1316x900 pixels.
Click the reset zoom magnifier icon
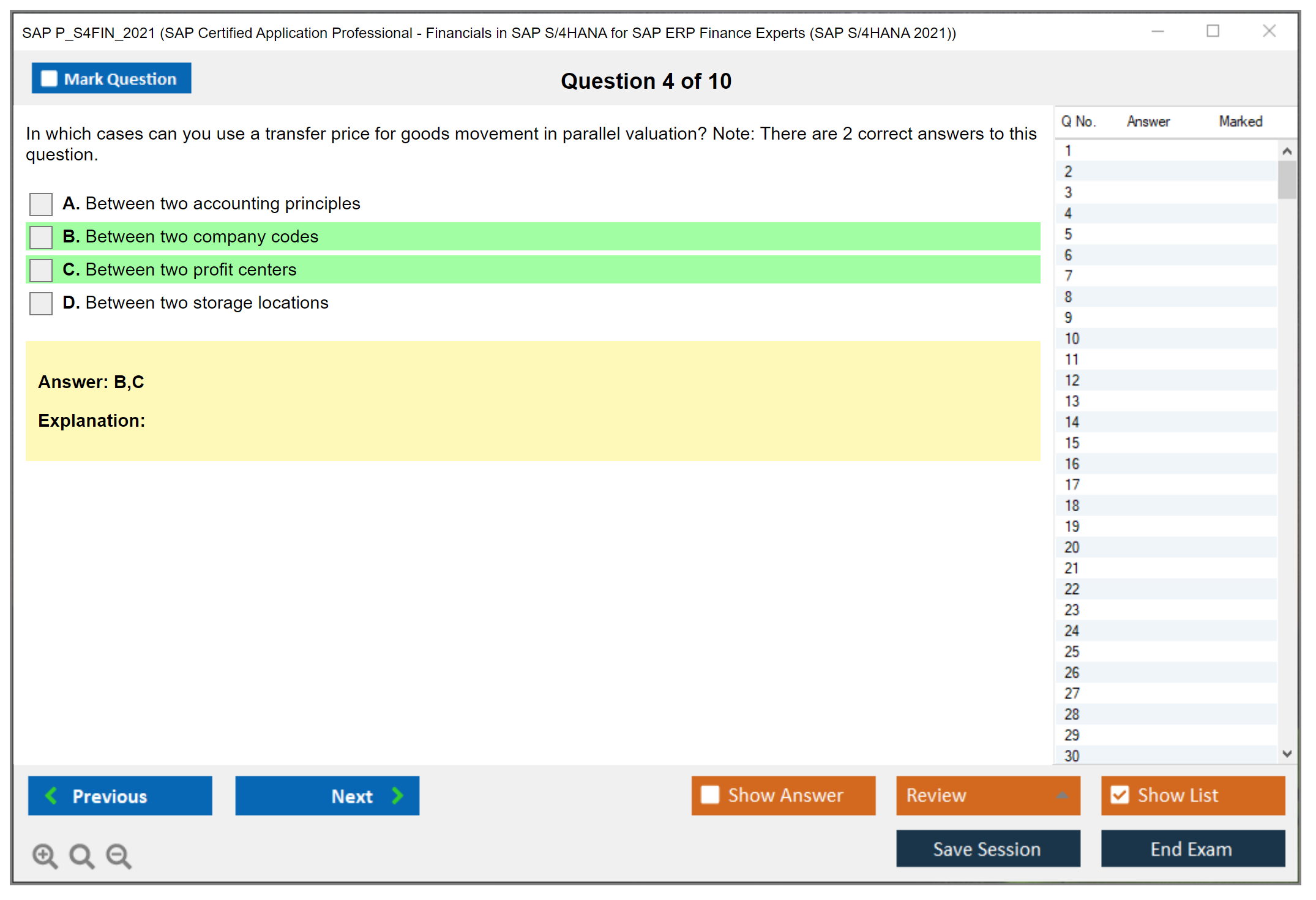(x=81, y=855)
